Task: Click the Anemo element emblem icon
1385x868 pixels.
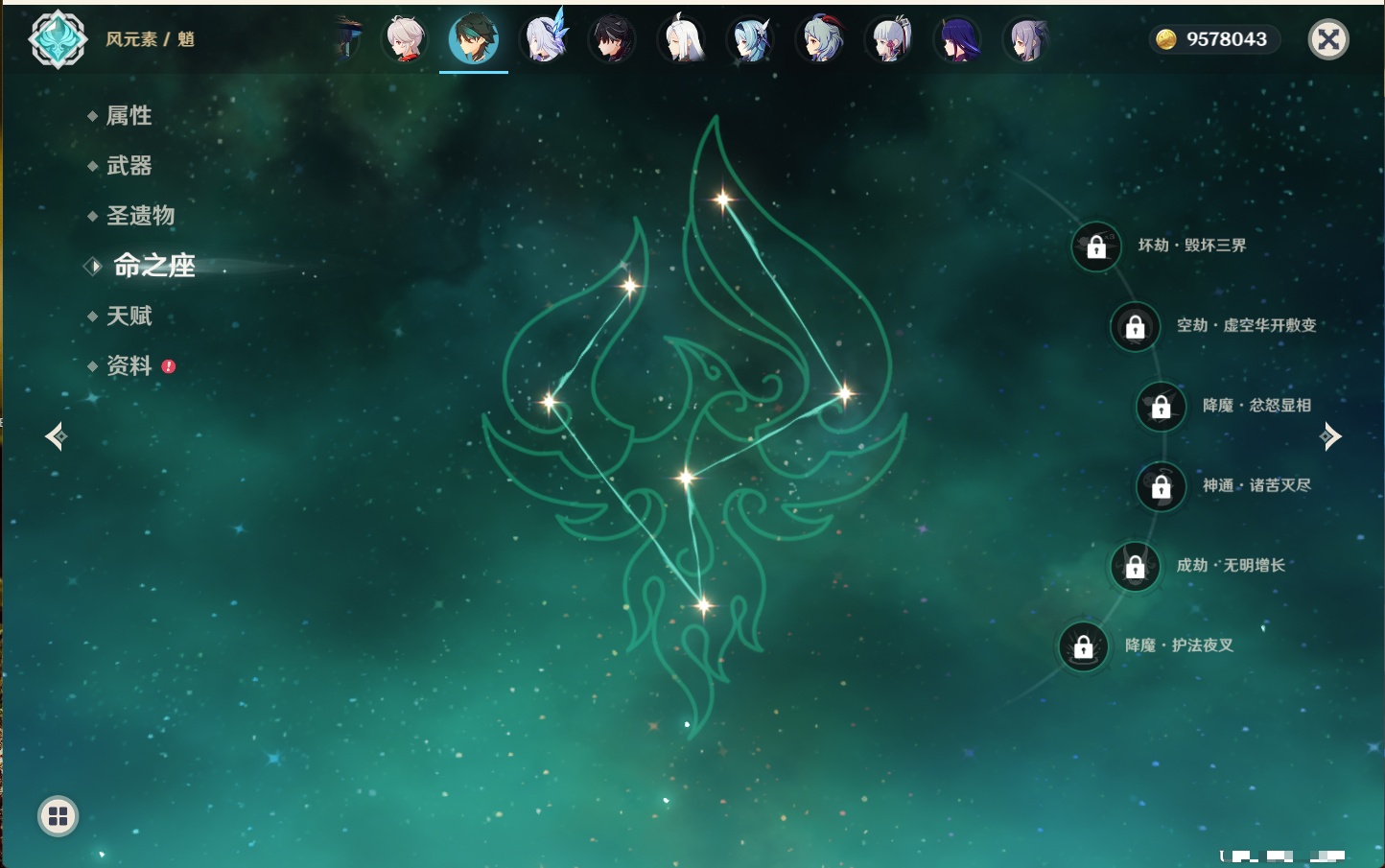Action: (58, 39)
